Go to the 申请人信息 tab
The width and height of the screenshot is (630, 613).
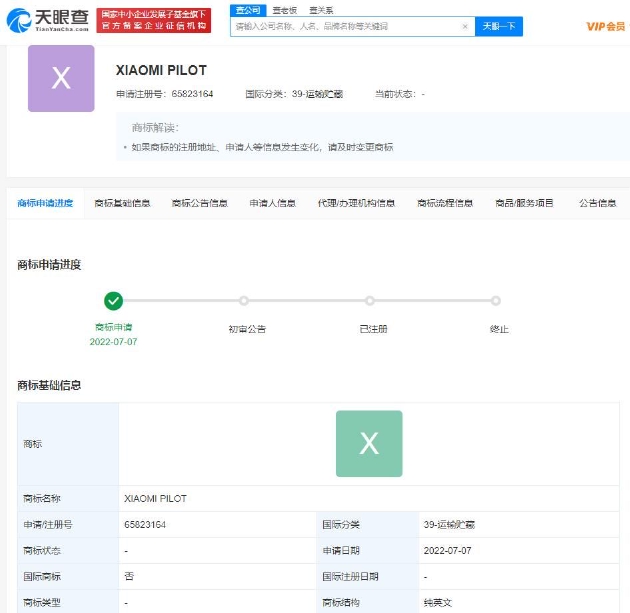[272, 203]
